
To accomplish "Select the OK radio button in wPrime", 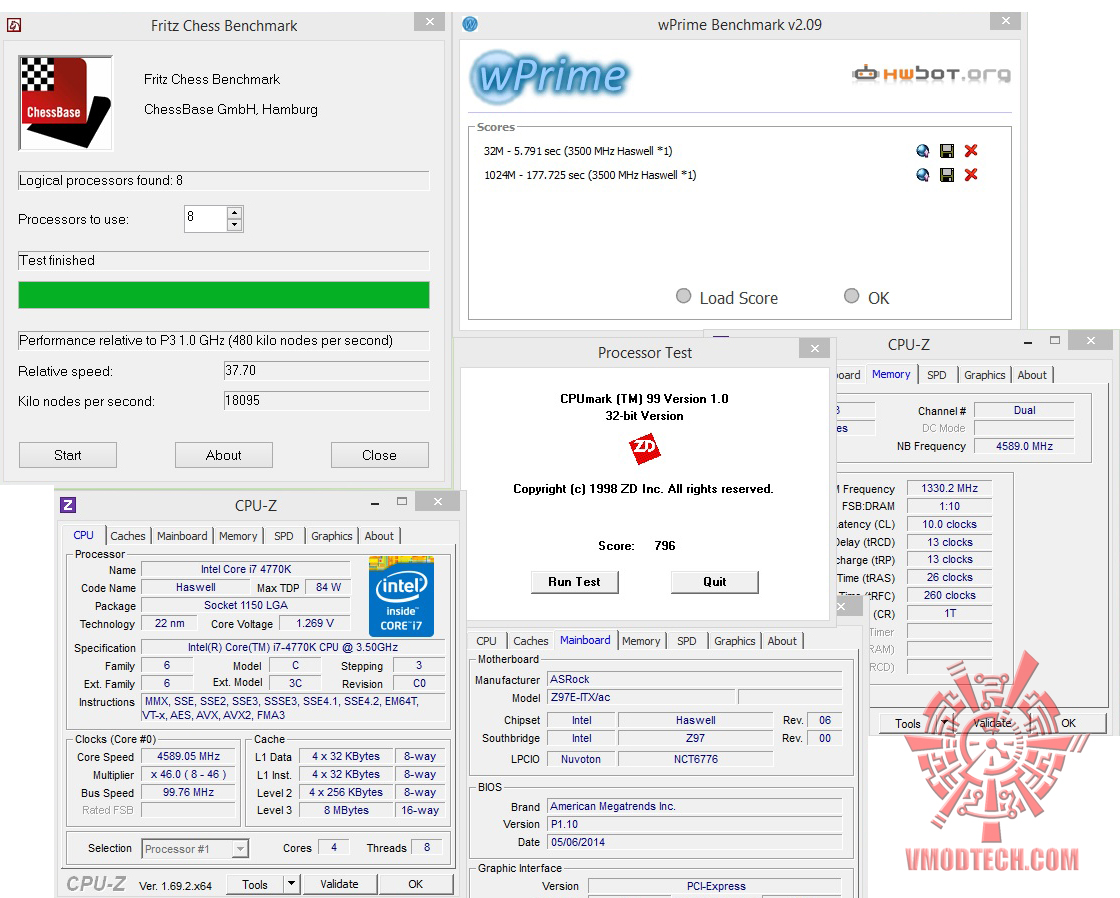I will click(x=851, y=296).
